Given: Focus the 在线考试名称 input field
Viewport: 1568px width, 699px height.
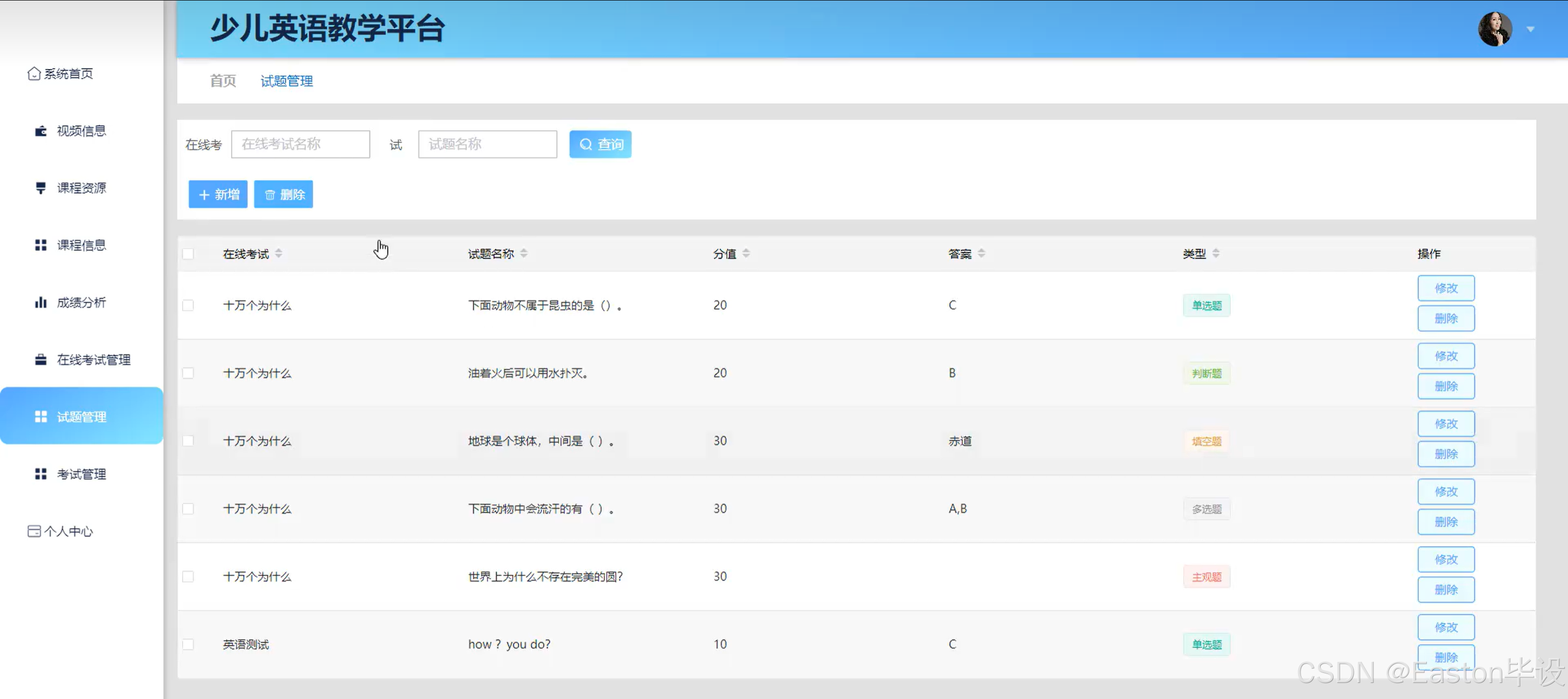Looking at the screenshot, I should click(301, 144).
